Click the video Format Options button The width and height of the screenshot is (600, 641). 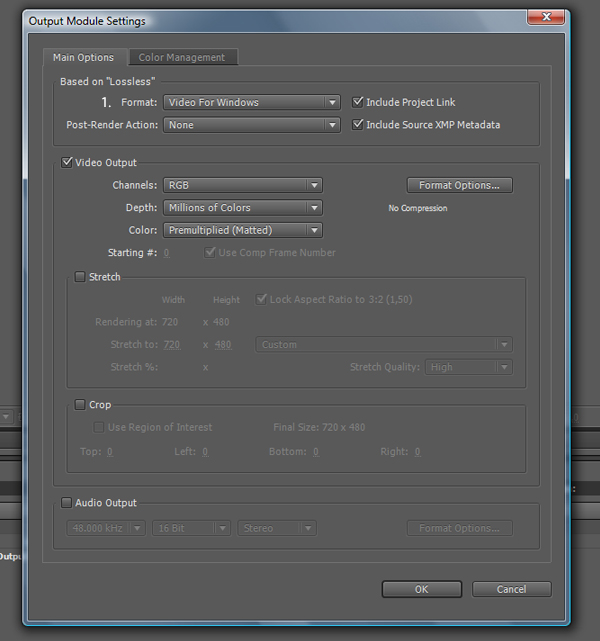(459, 185)
